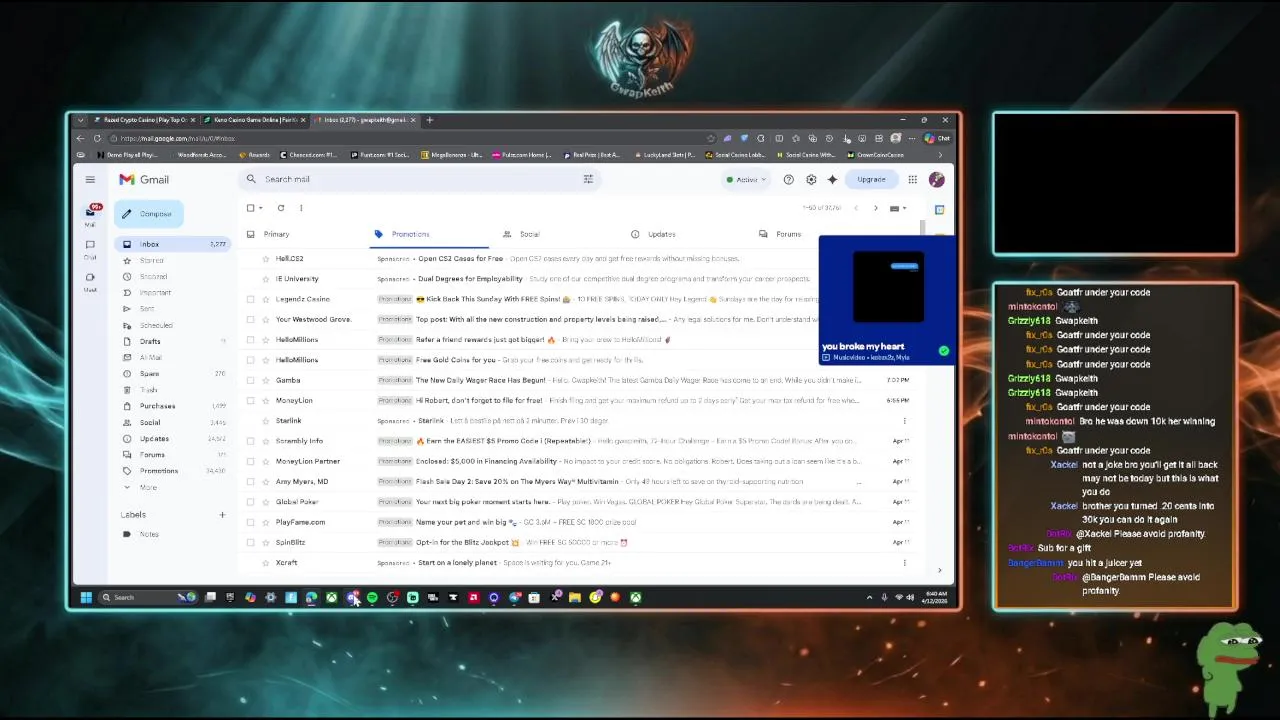Click inside the Search mail field
The image size is (1280, 720).
click(420, 179)
